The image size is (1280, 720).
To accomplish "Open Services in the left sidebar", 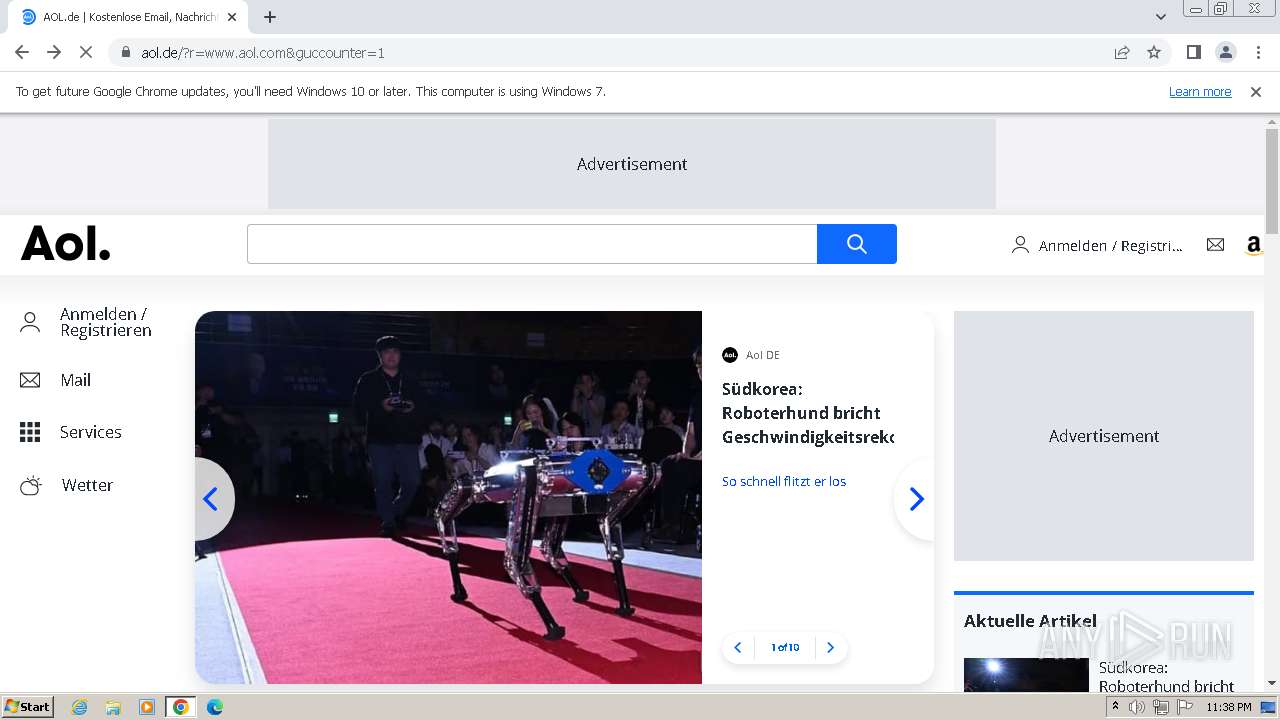I will [x=71, y=432].
